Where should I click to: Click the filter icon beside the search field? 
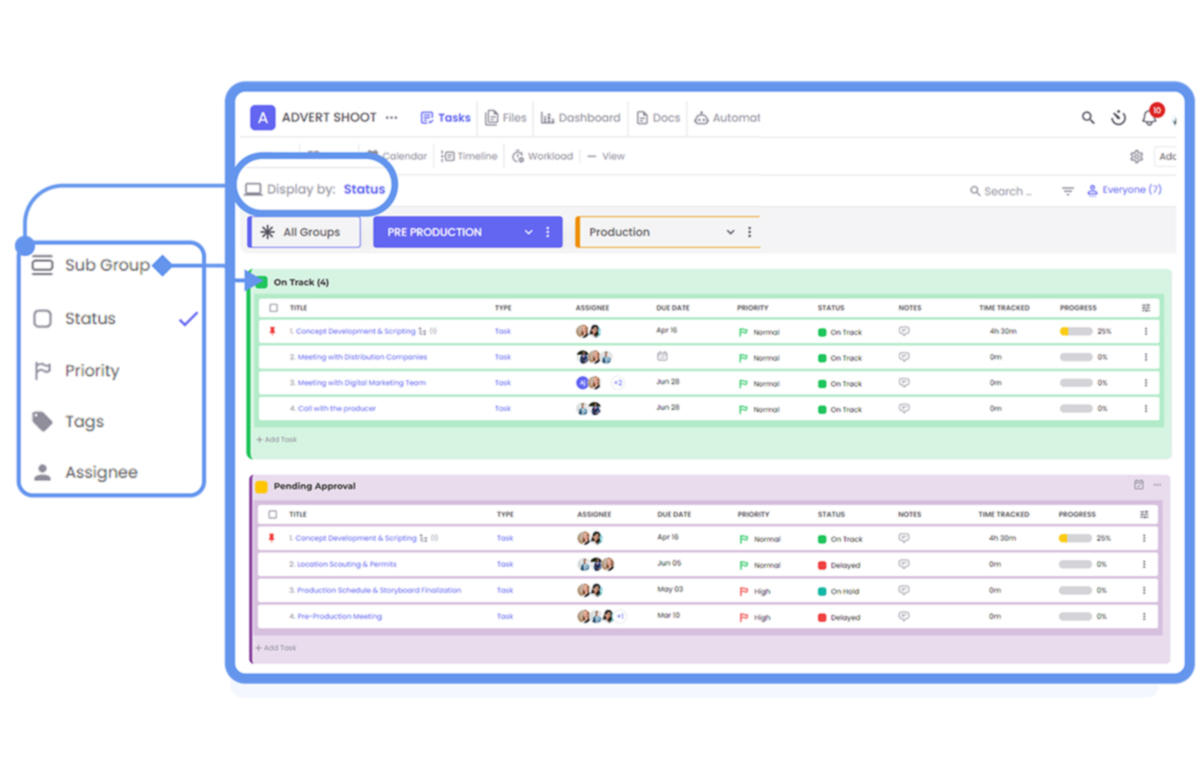pyautogui.click(x=1066, y=189)
